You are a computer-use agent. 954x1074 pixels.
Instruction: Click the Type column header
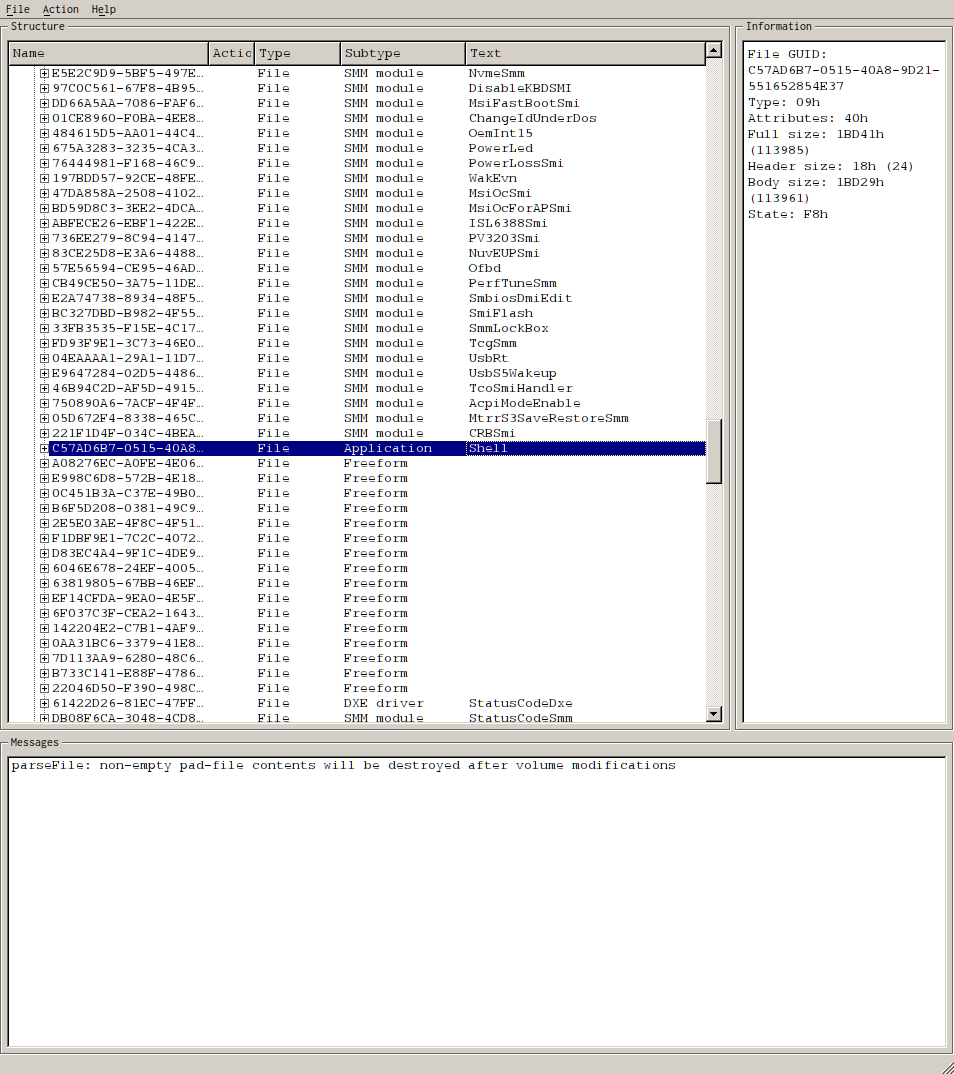(297, 53)
